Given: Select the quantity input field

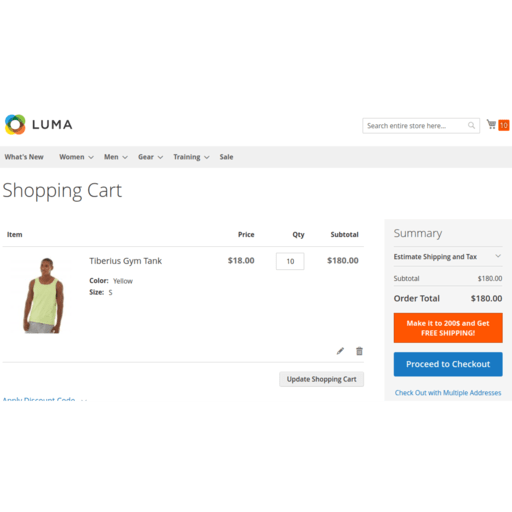Looking at the screenshot, I should tap(290, 261).
